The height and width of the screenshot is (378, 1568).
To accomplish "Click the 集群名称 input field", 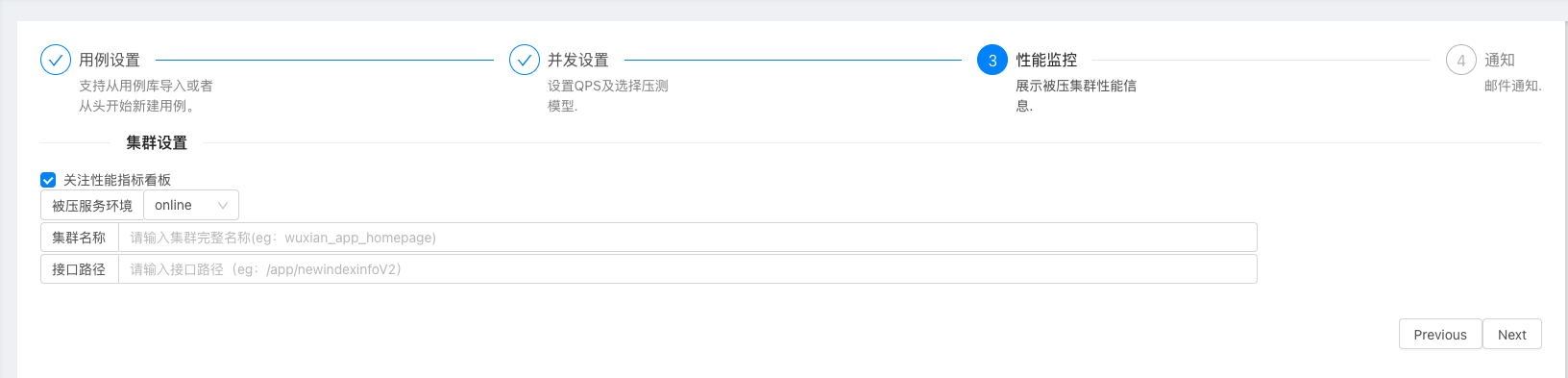I will [688, 237].
